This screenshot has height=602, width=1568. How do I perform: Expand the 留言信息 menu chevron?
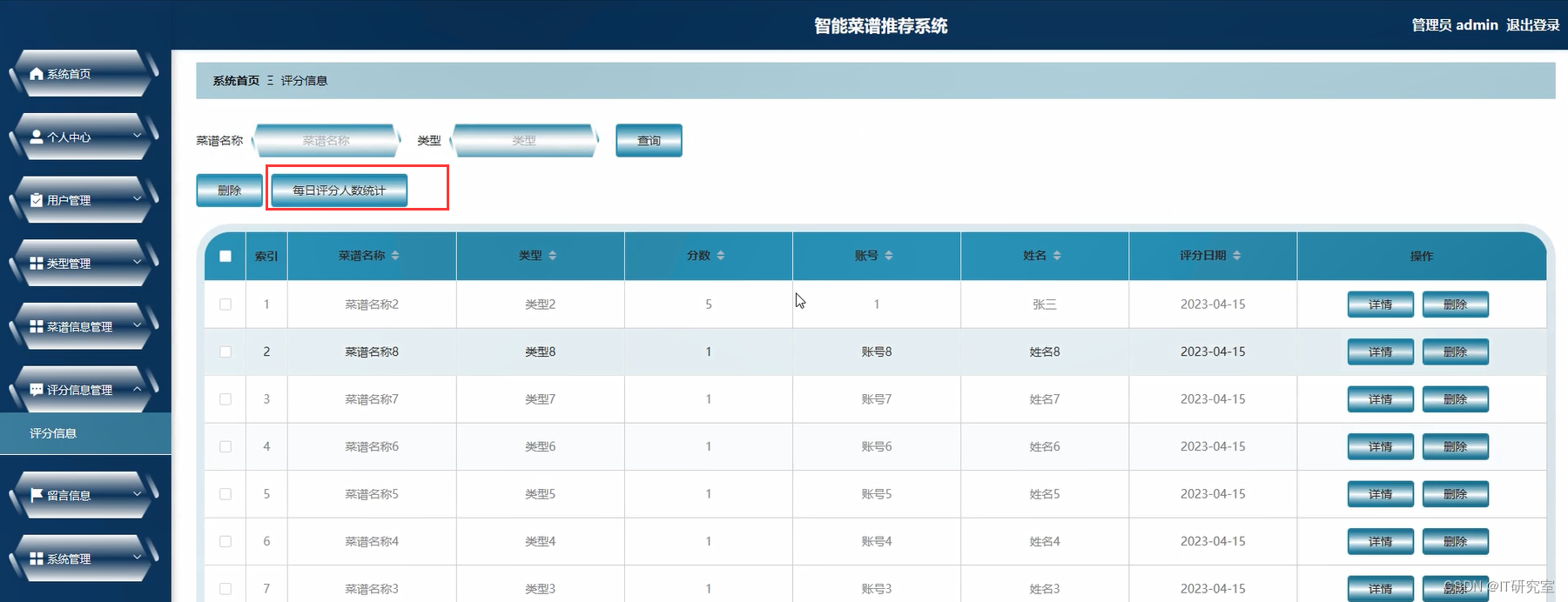(x=137, y=494)
